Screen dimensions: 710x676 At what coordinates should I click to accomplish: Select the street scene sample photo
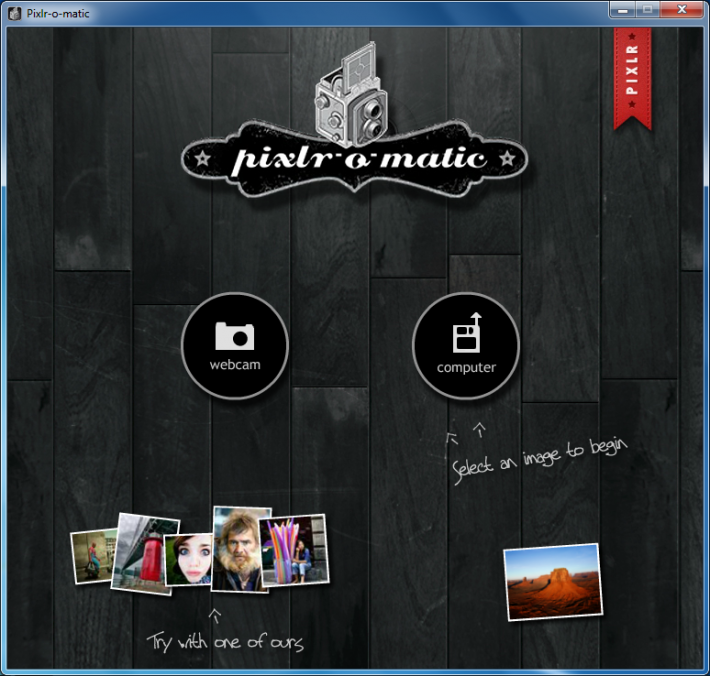93,556
